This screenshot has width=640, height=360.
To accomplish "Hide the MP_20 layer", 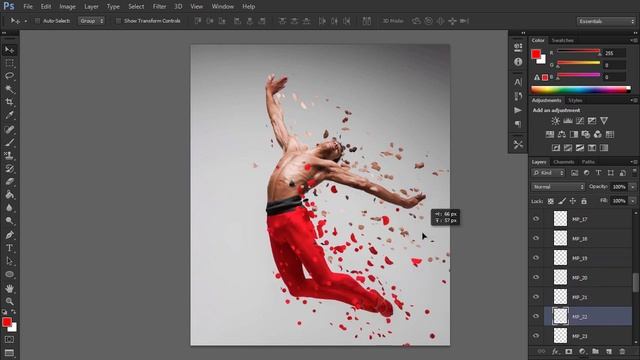I will coord(536,278).
